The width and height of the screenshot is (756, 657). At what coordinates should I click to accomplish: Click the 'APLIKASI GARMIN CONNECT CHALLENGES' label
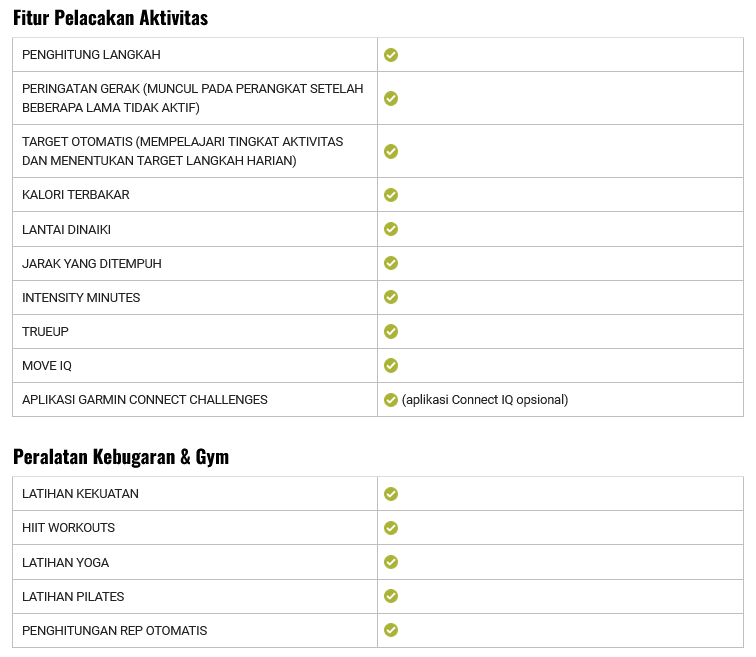[x=145, y=400]
